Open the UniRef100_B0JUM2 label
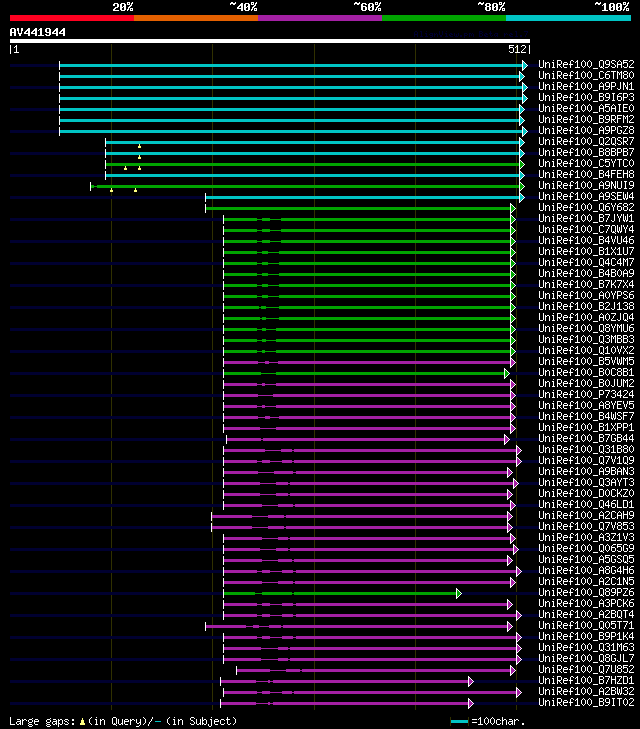This screenshot has height=729, width=640. [x=586, y=384]
